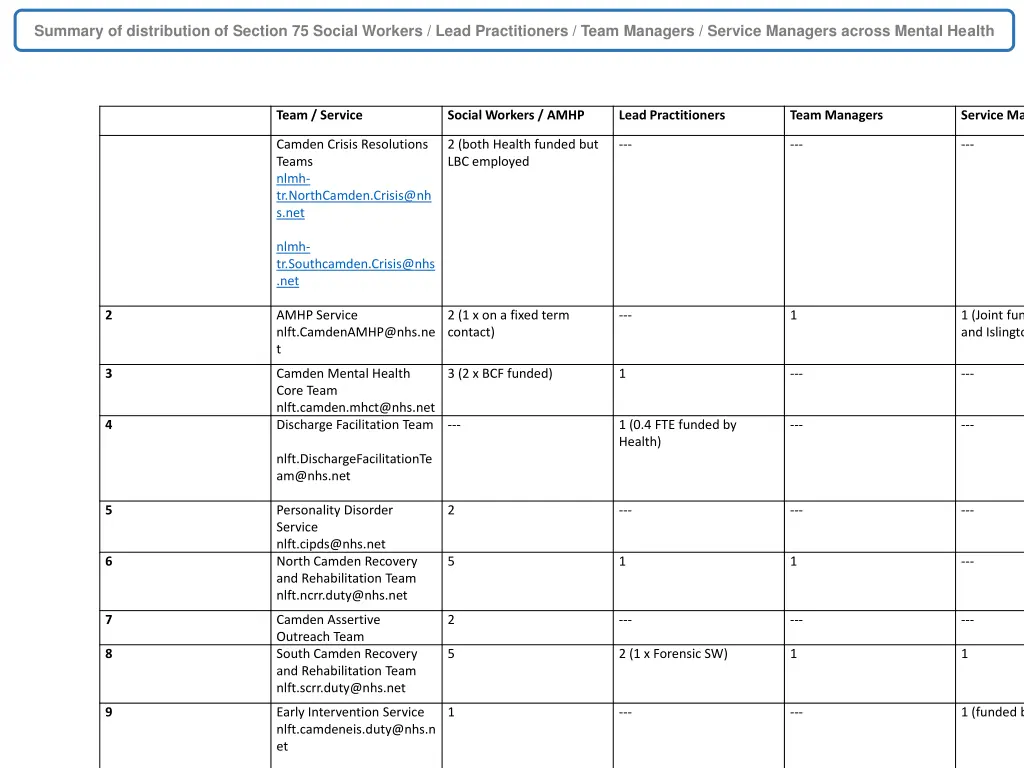Open the nlmh-tr.Southcamden.Crisis@nhs.net email link
The width and height of the screenshot is (1024, 768).
355,263
